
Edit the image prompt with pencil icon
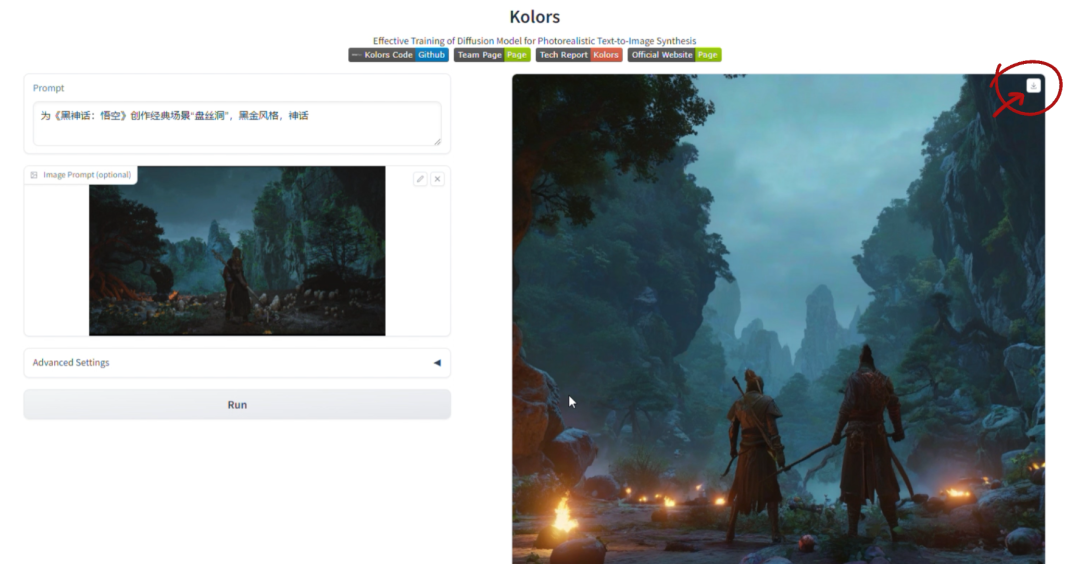(420, 179)
